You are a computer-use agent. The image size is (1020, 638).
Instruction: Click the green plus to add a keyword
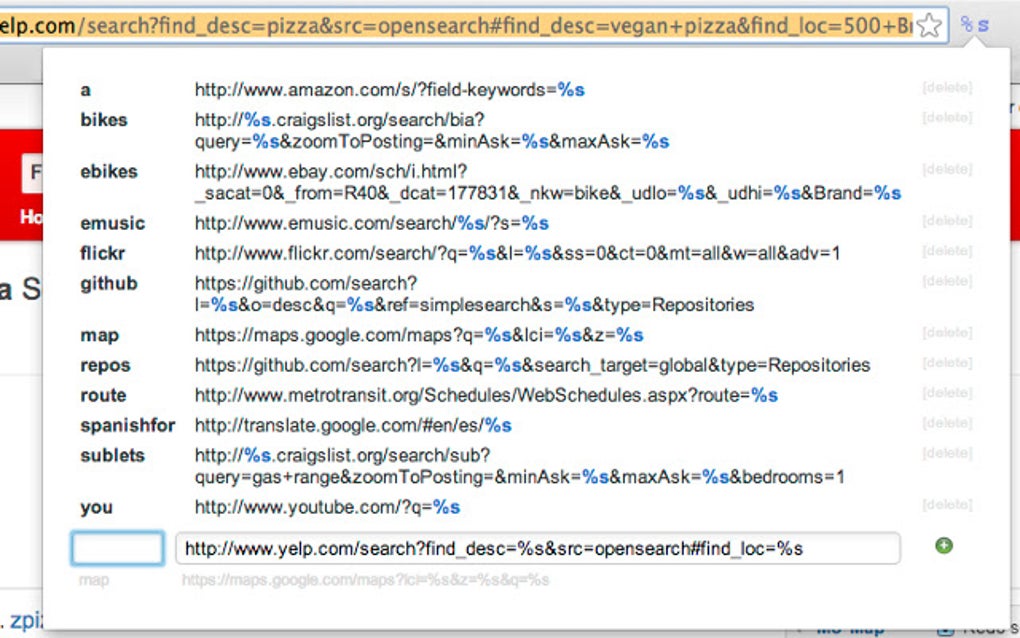point(943,545)
